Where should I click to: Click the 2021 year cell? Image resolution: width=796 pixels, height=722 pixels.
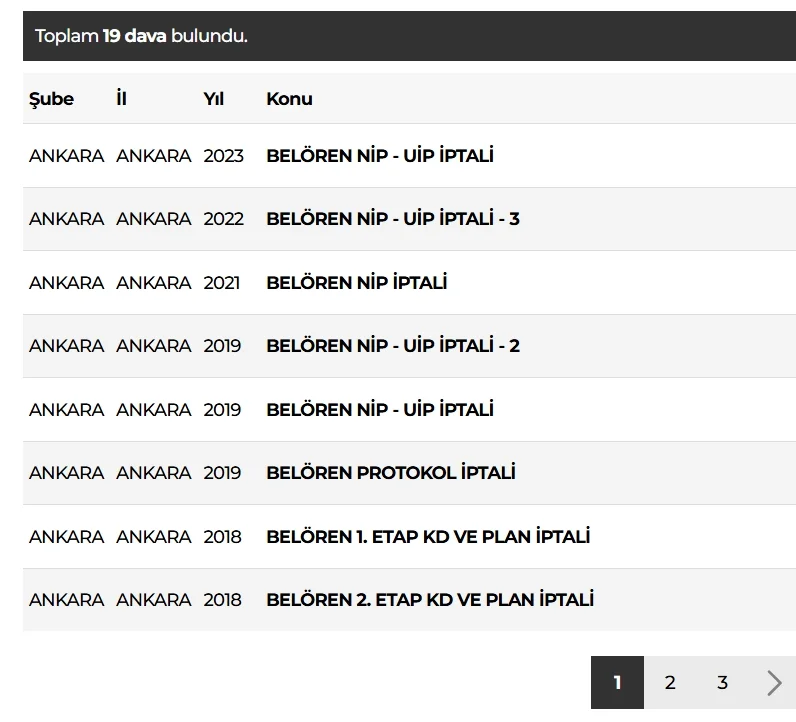point(222,283)
